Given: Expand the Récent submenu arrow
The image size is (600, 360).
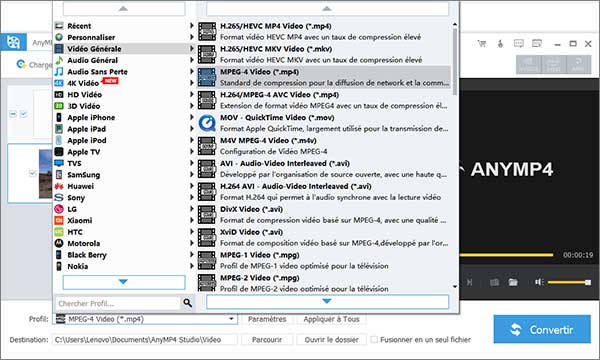Looking at the screenshot, I should (x=192, y=26).
